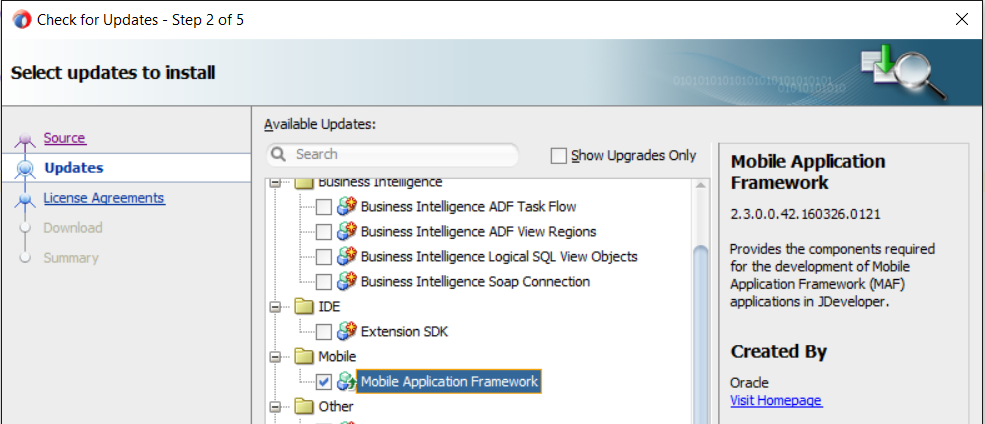Open the Visit Homepage link
The image size is (985, 424).
[x=776, y=400]
